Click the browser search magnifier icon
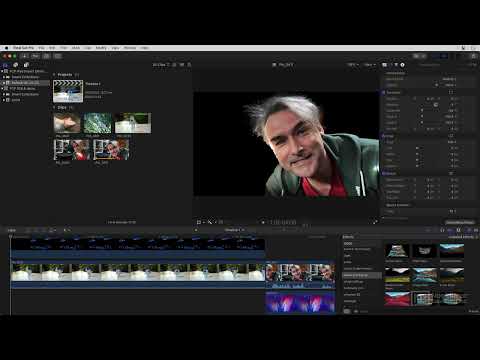The height and width of the screenshot is (360, 480). (189, 65)
